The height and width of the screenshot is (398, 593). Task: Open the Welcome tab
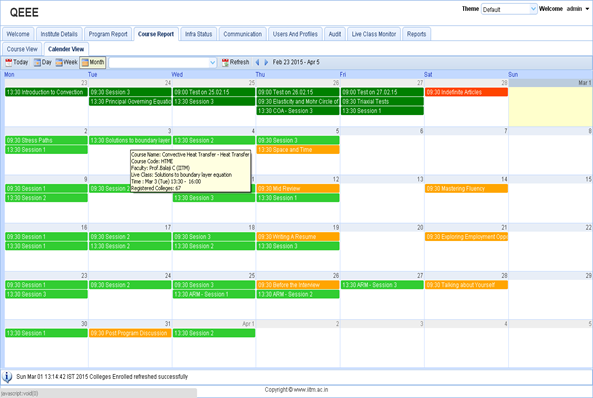click(18, 34)
